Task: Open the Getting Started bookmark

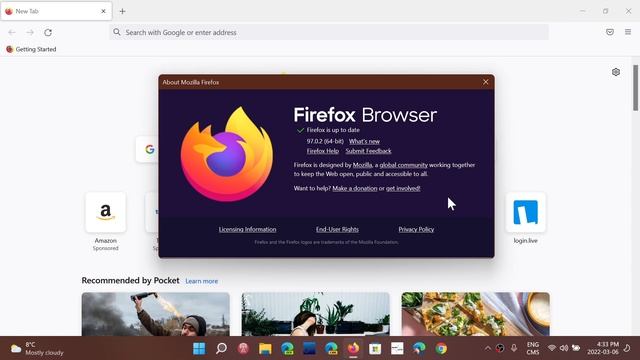Action: pyautogui.click(x=31, y=49)
